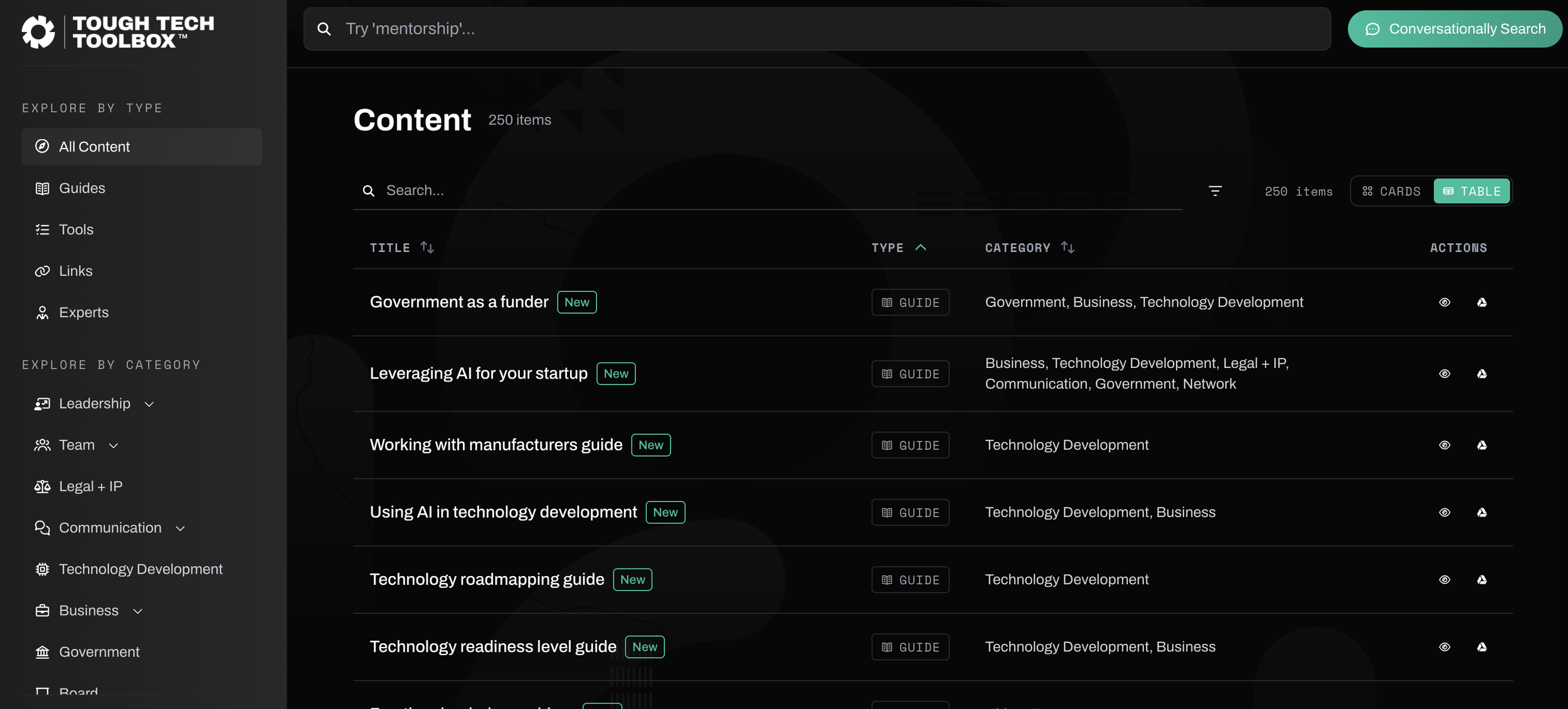Click the Government building icon in sidebar
The height and width of the screenshot is (709, 1568).
(42, 652)
